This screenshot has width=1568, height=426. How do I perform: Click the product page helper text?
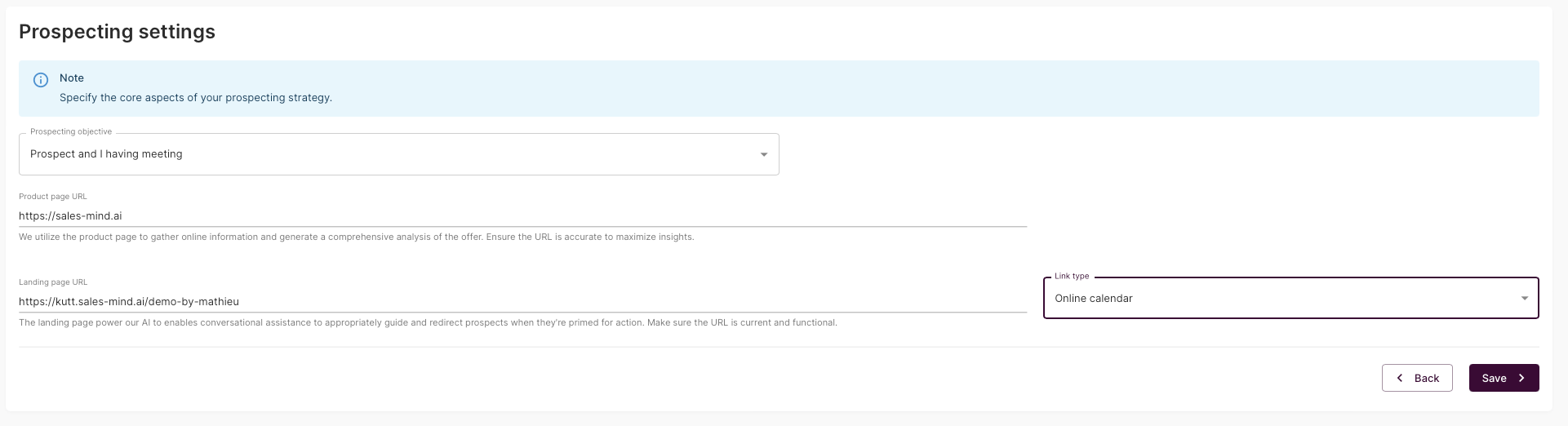357,237
